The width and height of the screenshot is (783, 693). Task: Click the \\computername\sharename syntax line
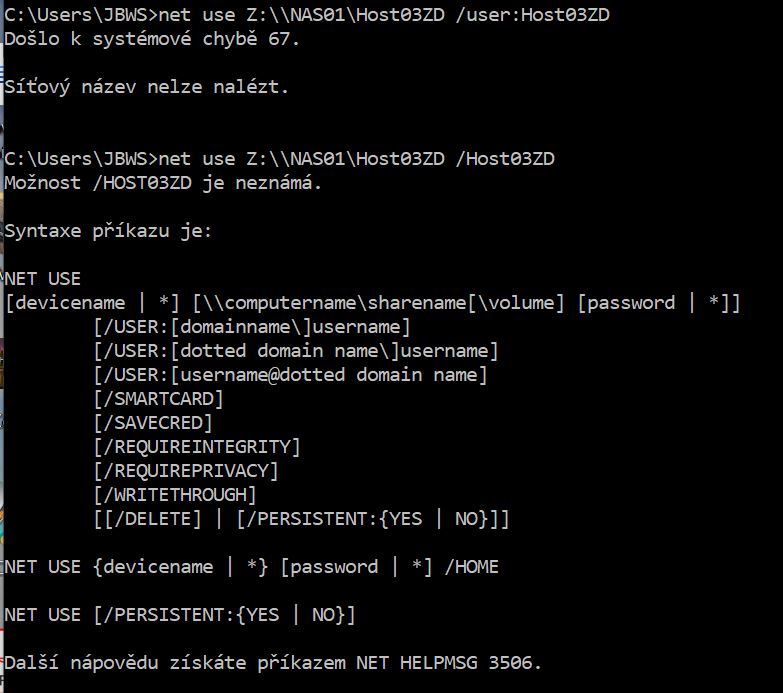click(372, 303)
